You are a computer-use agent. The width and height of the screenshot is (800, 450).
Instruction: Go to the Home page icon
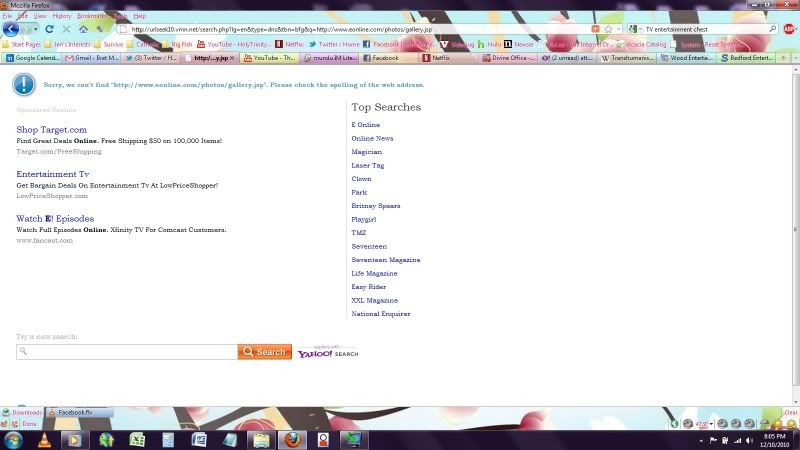click(x=83, y=29)
